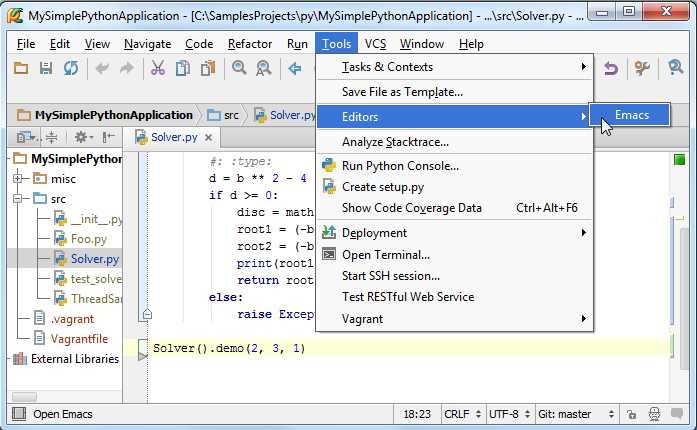The width and height of the screenshot is (697, 430).
Task: Click the lock read-only status icon
Action: click(x=631, y=414)
